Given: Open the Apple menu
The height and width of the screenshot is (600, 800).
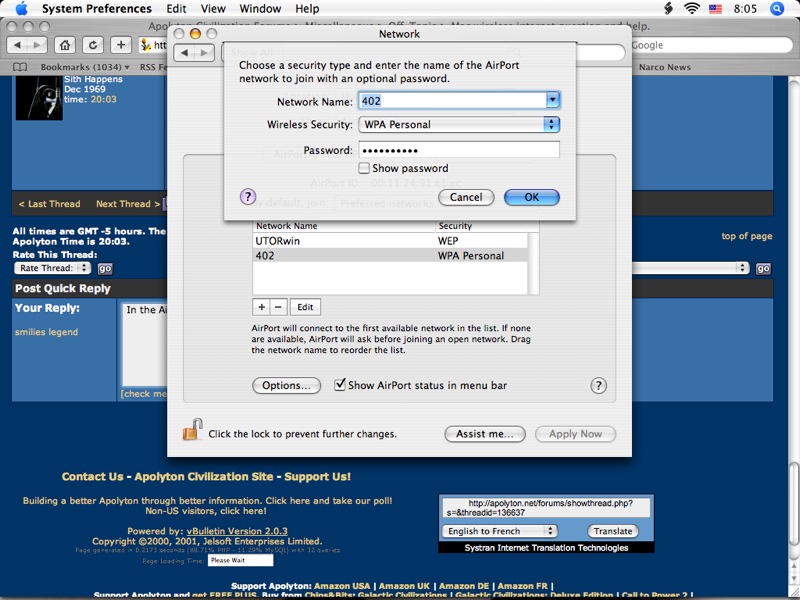Looking at the screenshot, I should [x=21, y=9].
